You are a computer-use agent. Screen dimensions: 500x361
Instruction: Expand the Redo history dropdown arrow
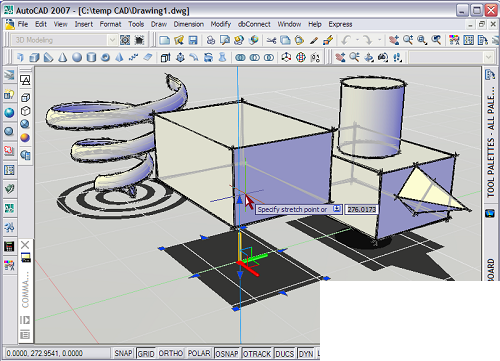click(379, 40)
